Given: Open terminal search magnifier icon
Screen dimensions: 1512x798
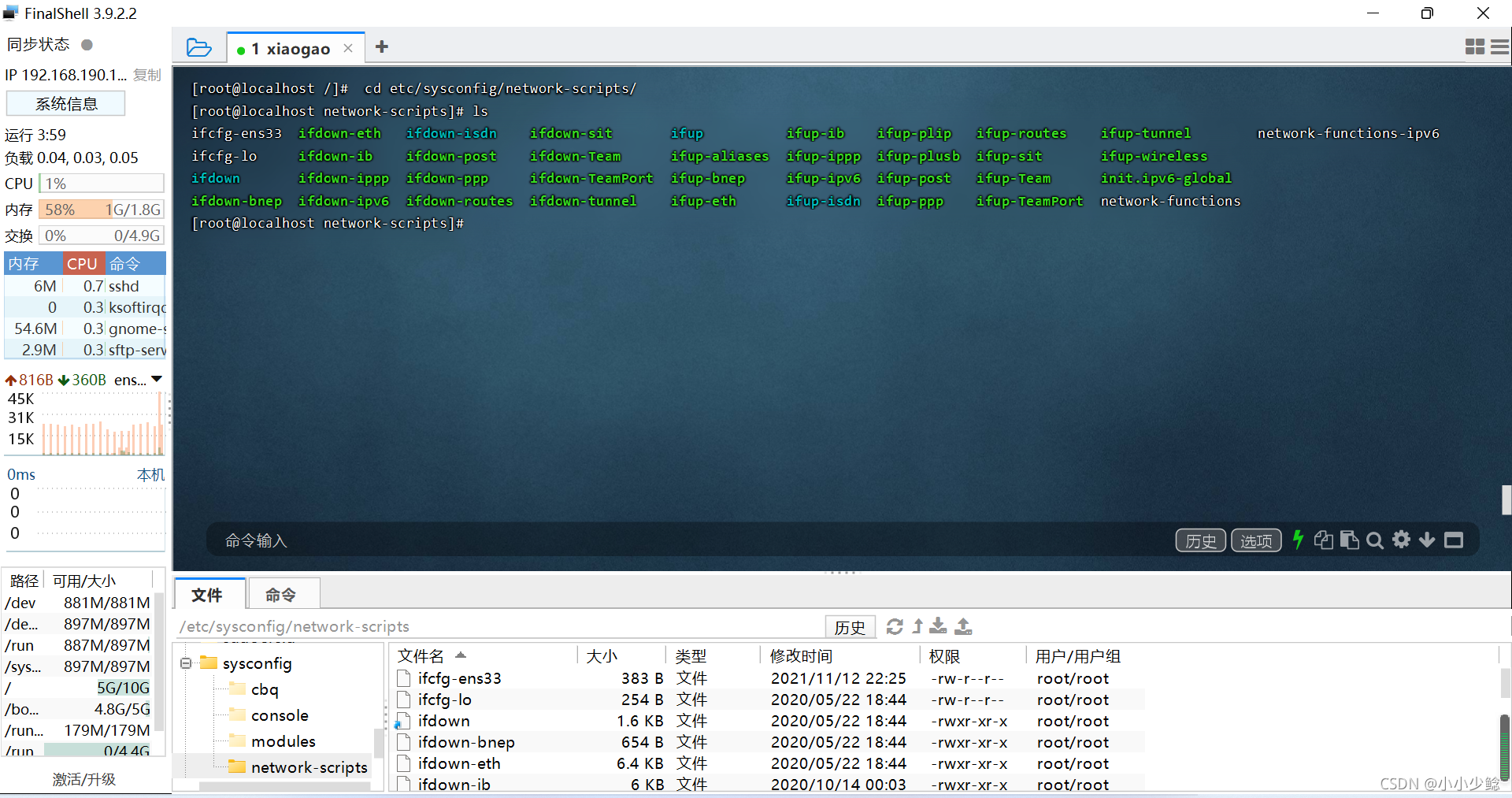Looking at the screenshot, I should [1375, 540].
